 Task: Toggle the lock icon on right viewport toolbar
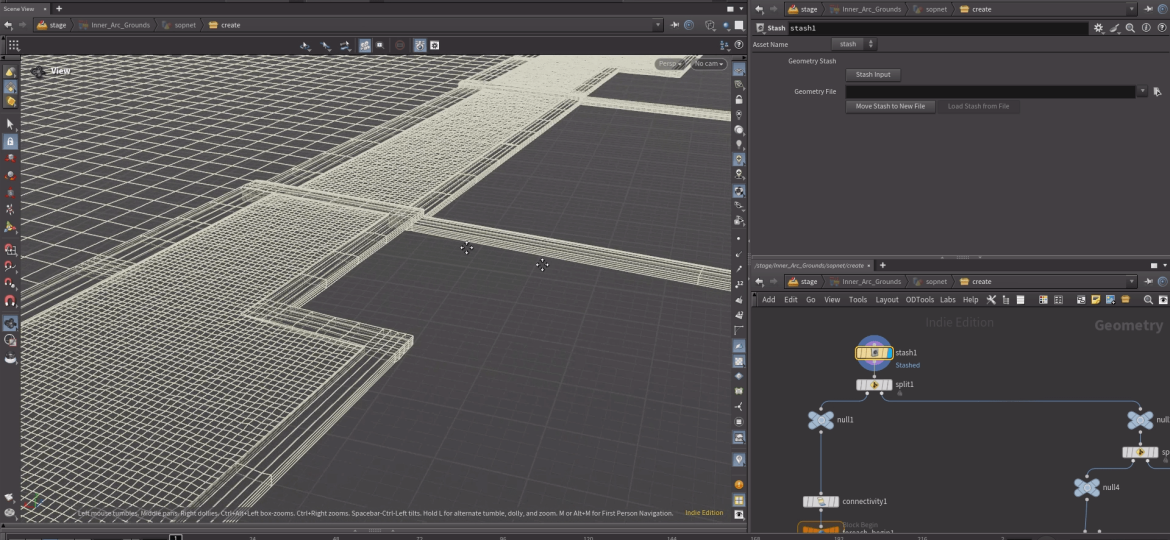pyautogui.click(x=739, y=100)
